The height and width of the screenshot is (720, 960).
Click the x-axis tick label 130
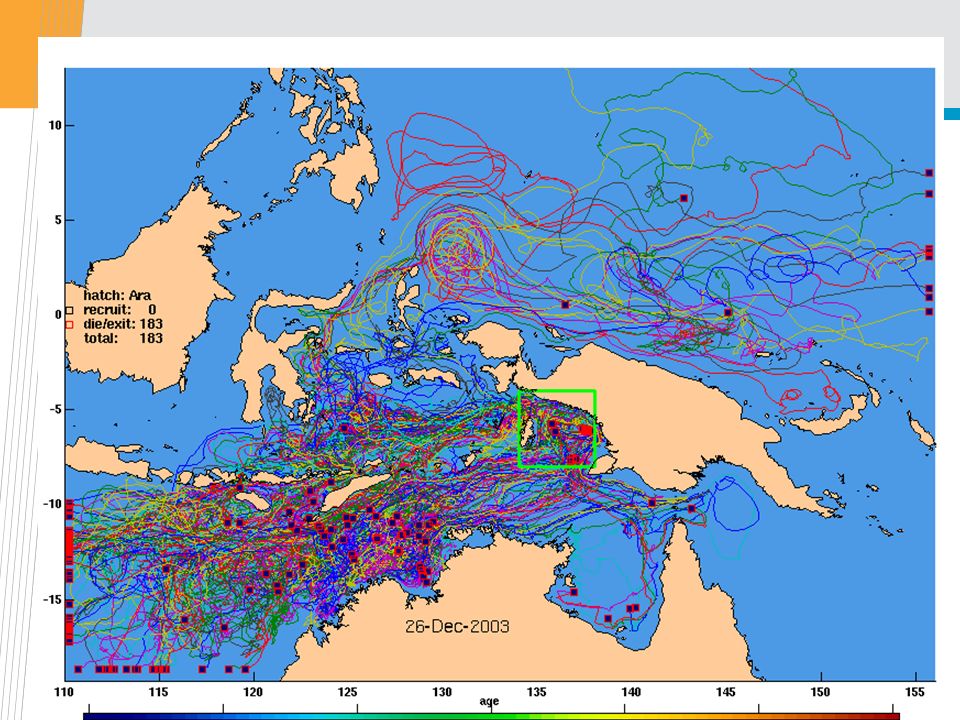pos(442,692)
